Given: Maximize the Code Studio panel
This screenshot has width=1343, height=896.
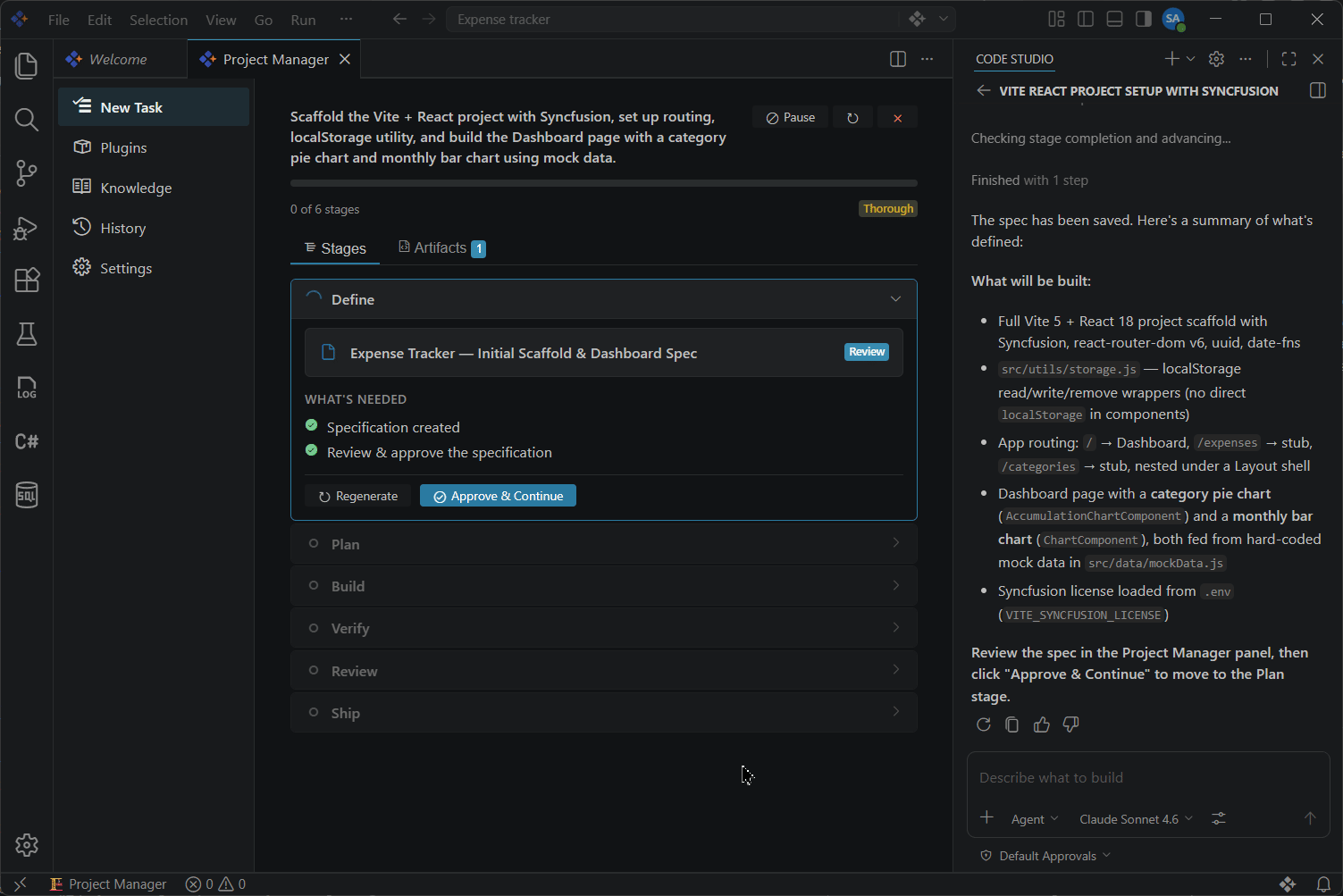Looking at the screenshot, I should coord(1288,58).
